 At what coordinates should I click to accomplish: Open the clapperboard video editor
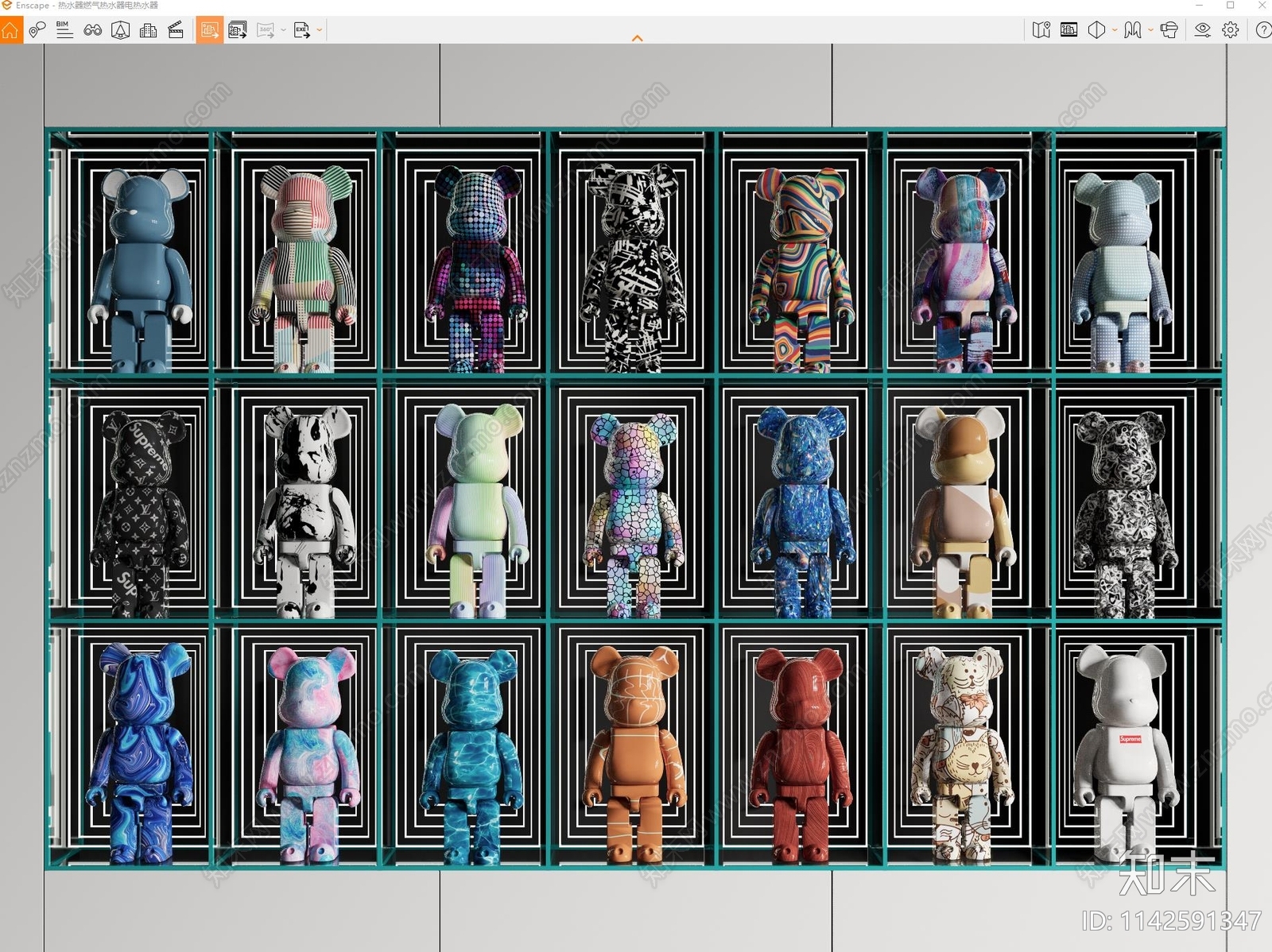coord(176,30)
